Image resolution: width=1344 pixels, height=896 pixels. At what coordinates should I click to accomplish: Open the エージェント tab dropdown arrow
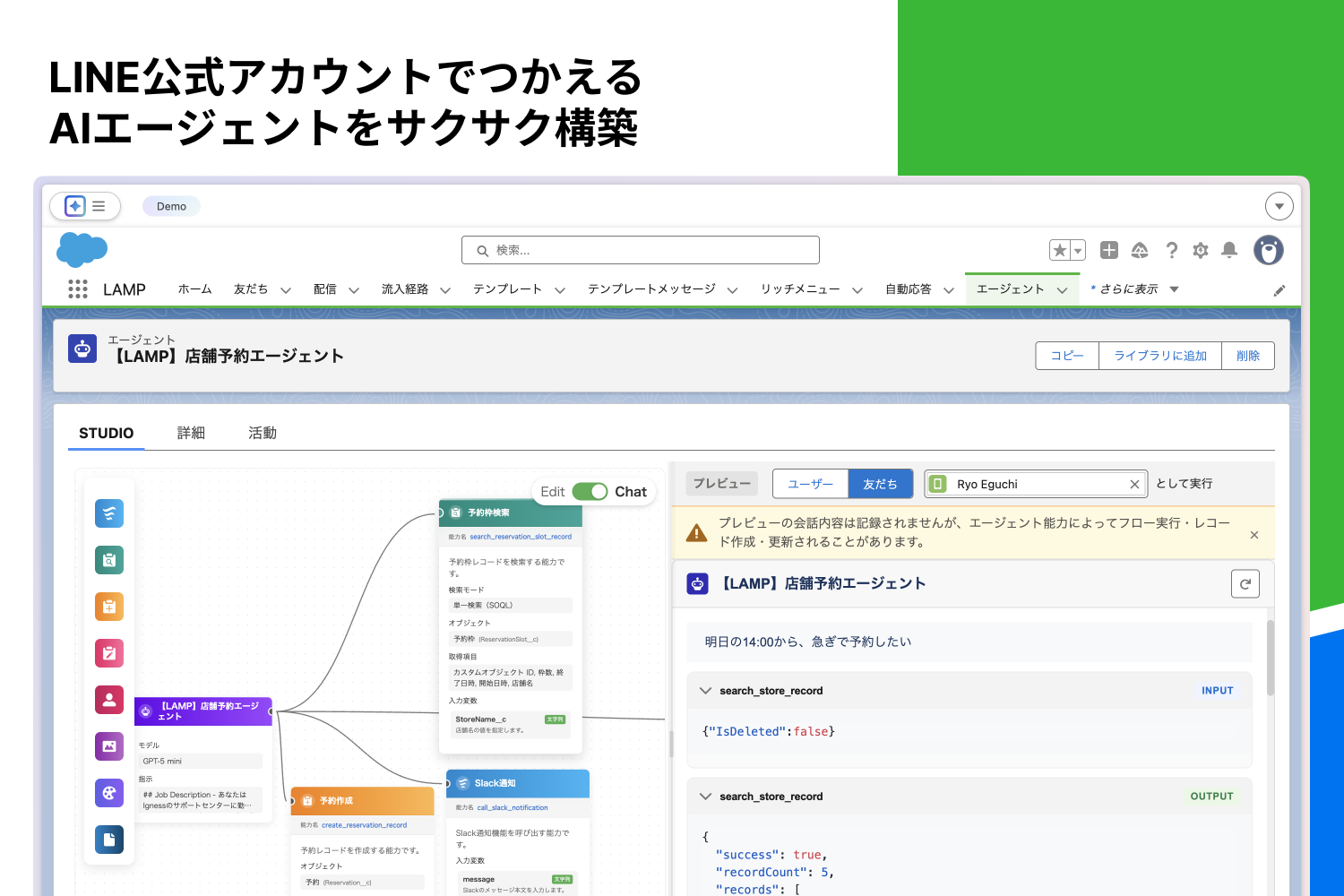[x=1063, y=290]
